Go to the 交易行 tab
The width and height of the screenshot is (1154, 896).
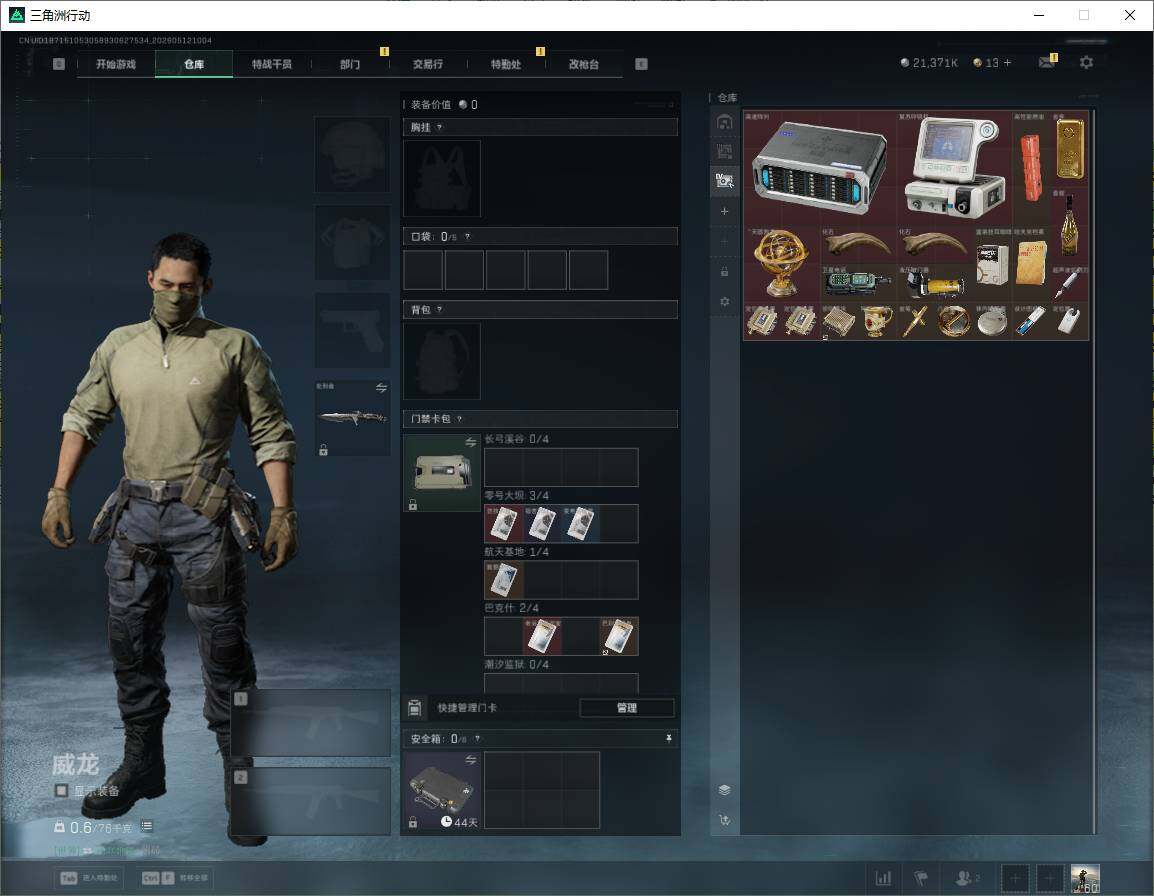(428, 64)
